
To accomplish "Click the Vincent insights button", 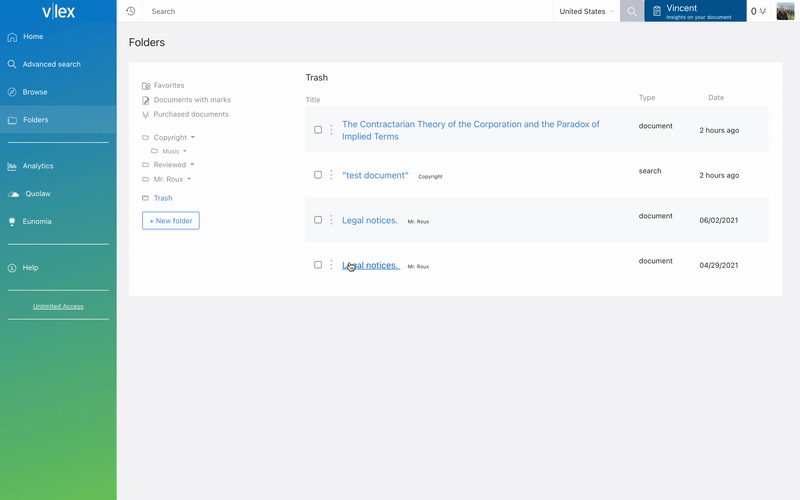I will coord(695,11).
